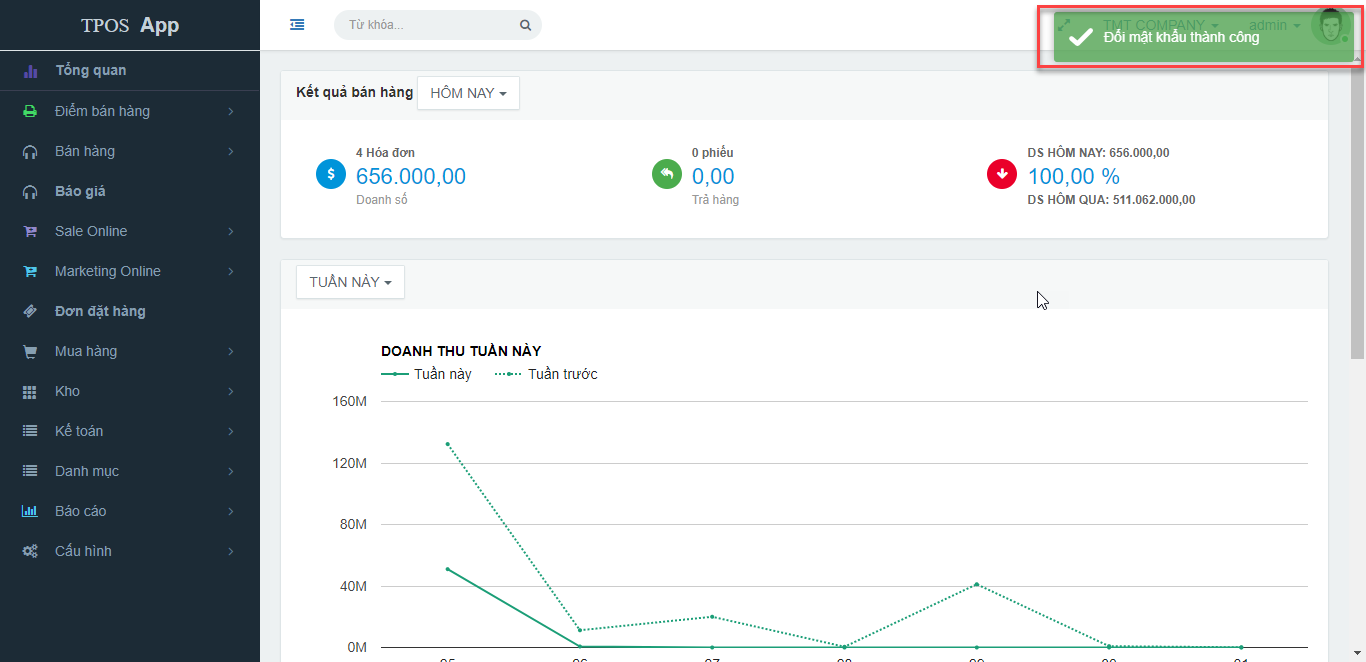Image resolution: width=1366 pixels, height=662 pixels.
Task: Click the 656.000,00 Doanh số link
Action: tap(411, 177)
